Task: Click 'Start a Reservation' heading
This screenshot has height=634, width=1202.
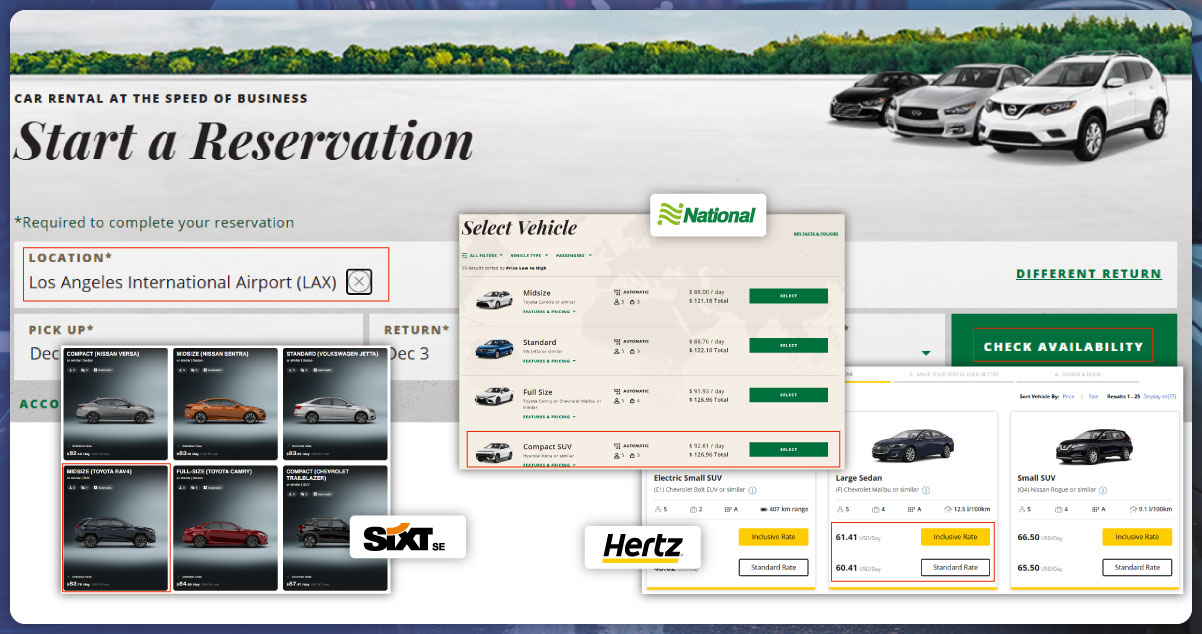Action: pyautogui.click(x=244, y=141)
